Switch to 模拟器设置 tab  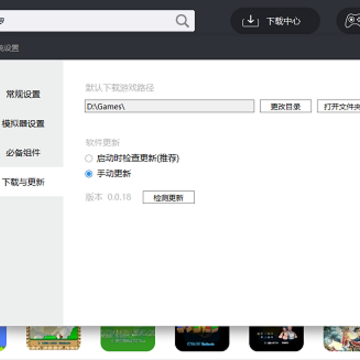(x=23, y=124)
